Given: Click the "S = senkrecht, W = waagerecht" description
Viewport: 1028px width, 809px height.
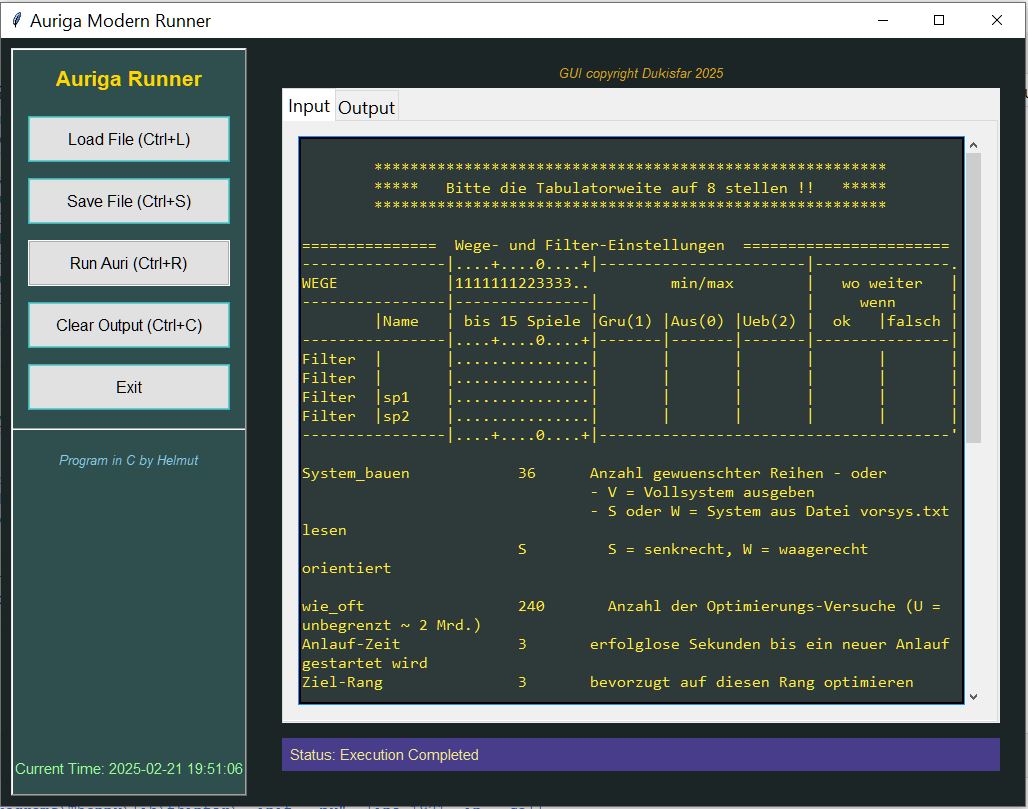Looking at the screenshot, I should click(x=738, y=549).
